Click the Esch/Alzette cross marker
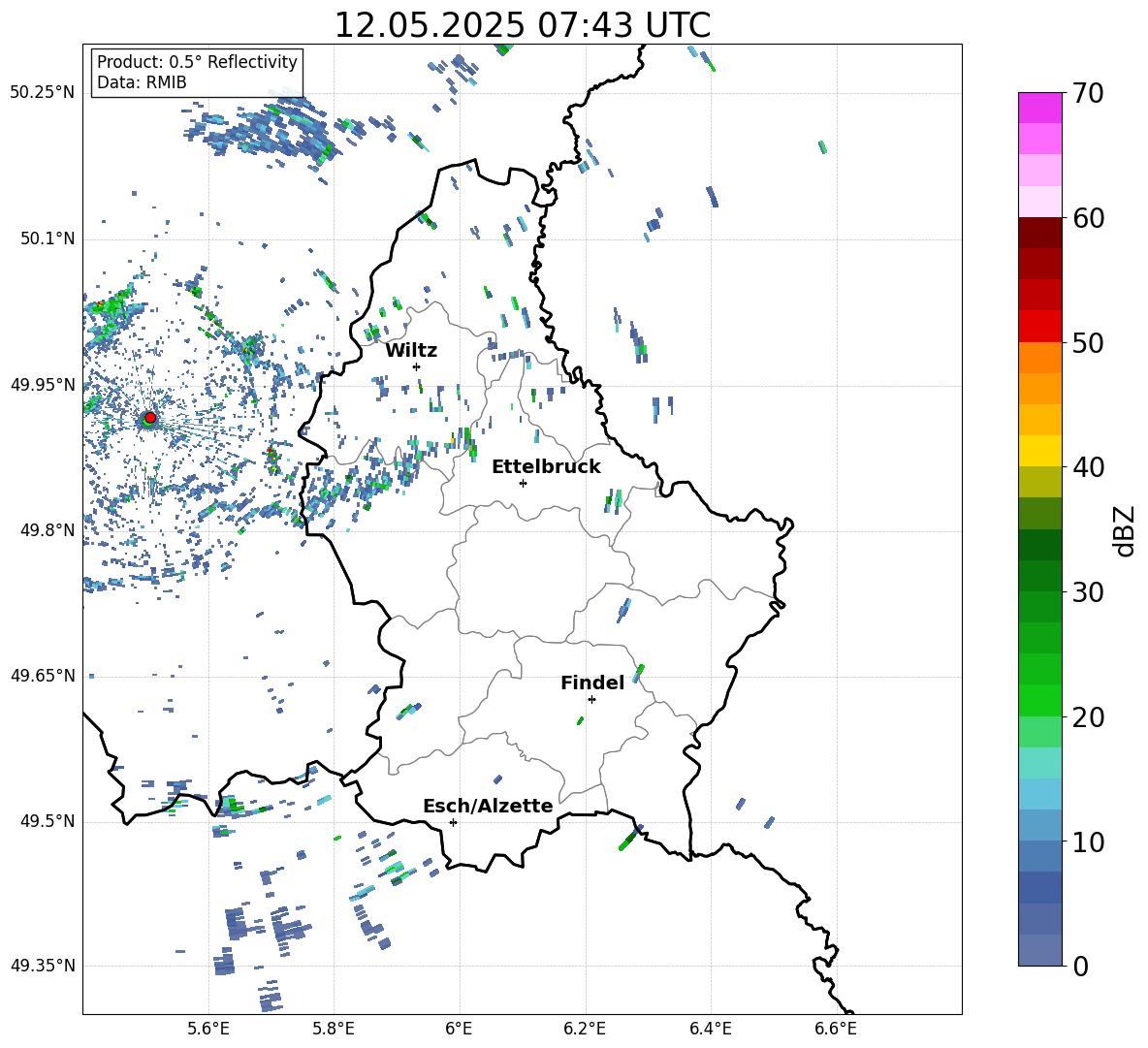 tap(453, 822)
